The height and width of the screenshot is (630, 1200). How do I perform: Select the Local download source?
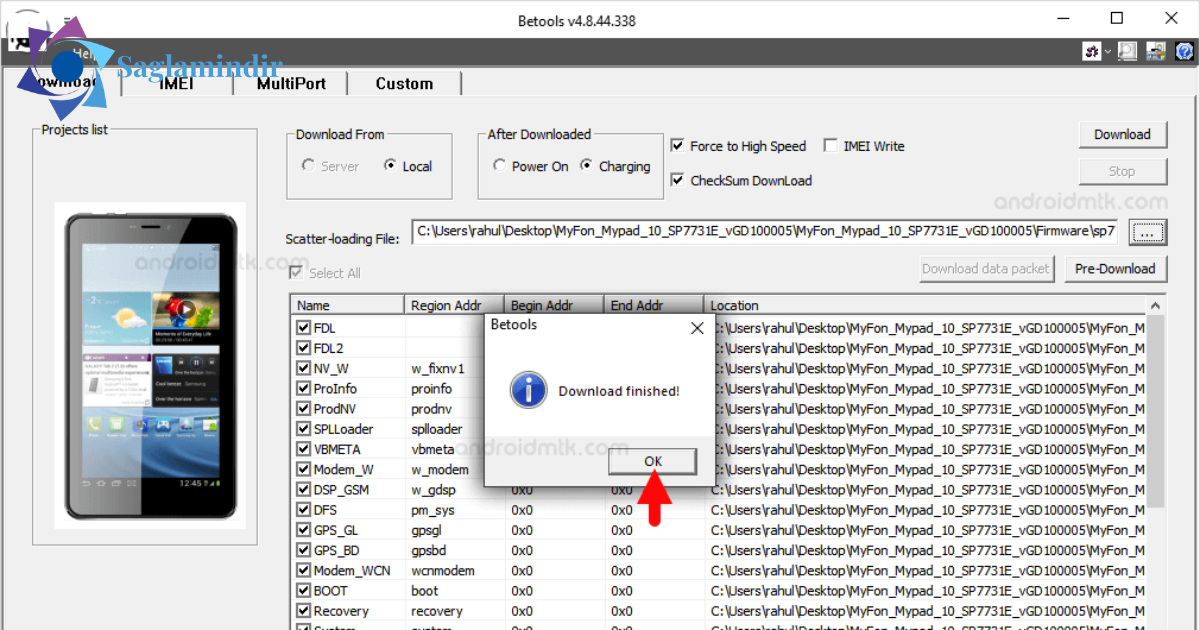[408, 166]
